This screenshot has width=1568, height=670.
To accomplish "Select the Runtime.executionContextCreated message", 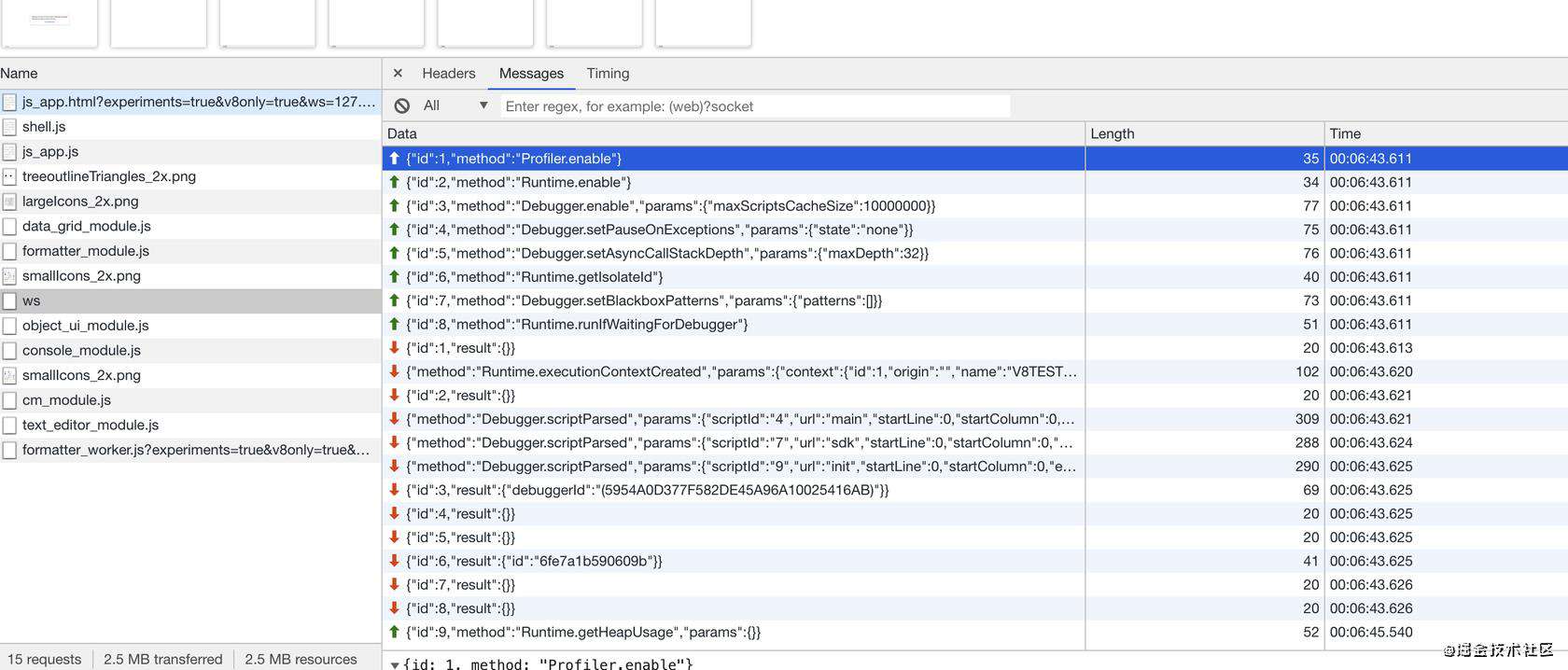I will click(975, 371).
